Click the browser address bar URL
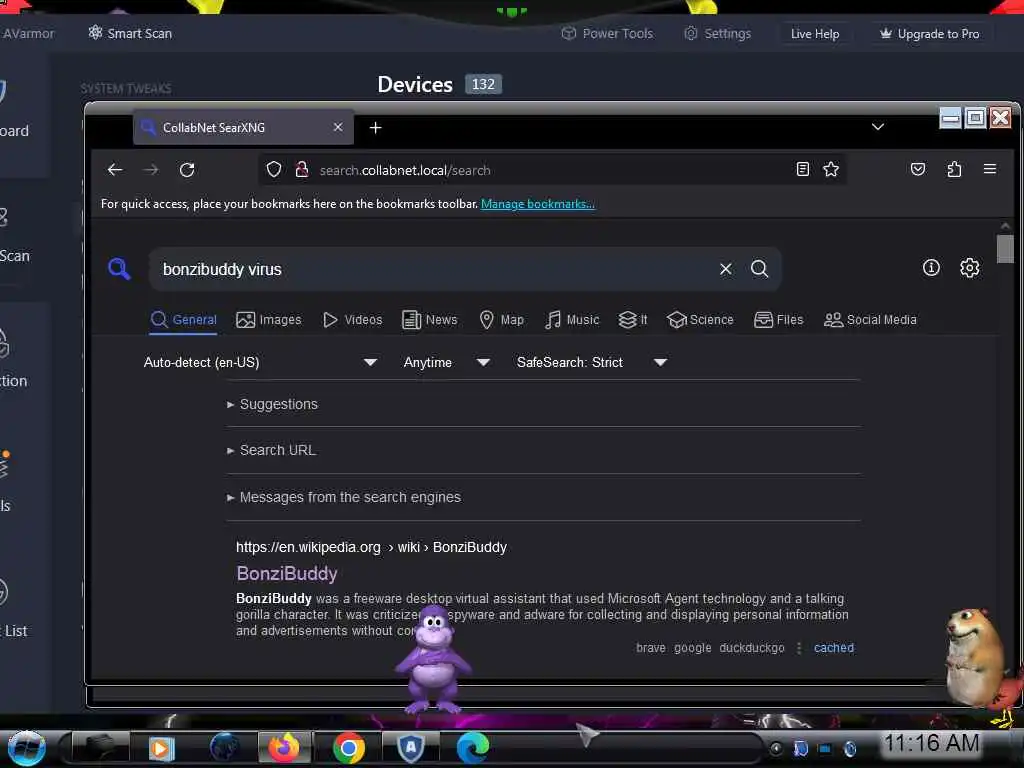The image size is (1024, 768). 405,170
